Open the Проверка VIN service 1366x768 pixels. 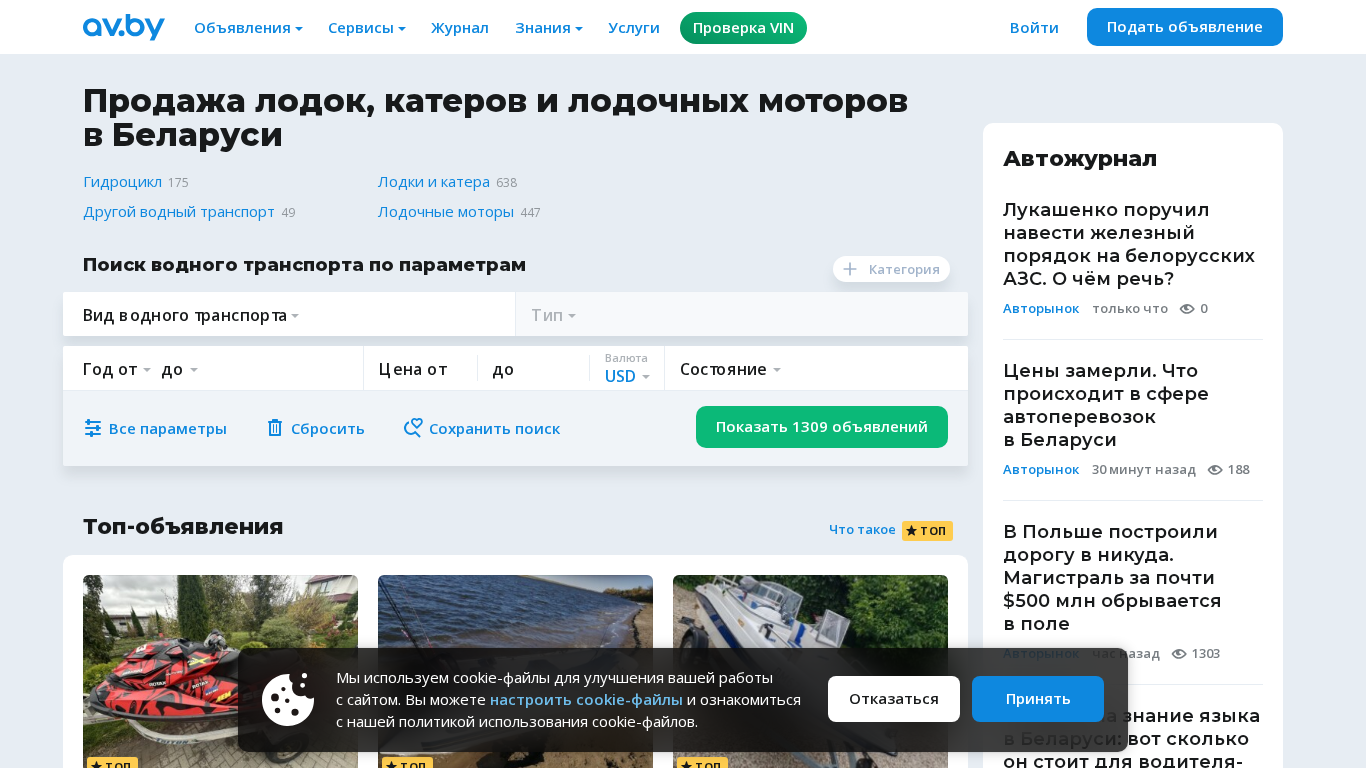click(x=743, y=28)
